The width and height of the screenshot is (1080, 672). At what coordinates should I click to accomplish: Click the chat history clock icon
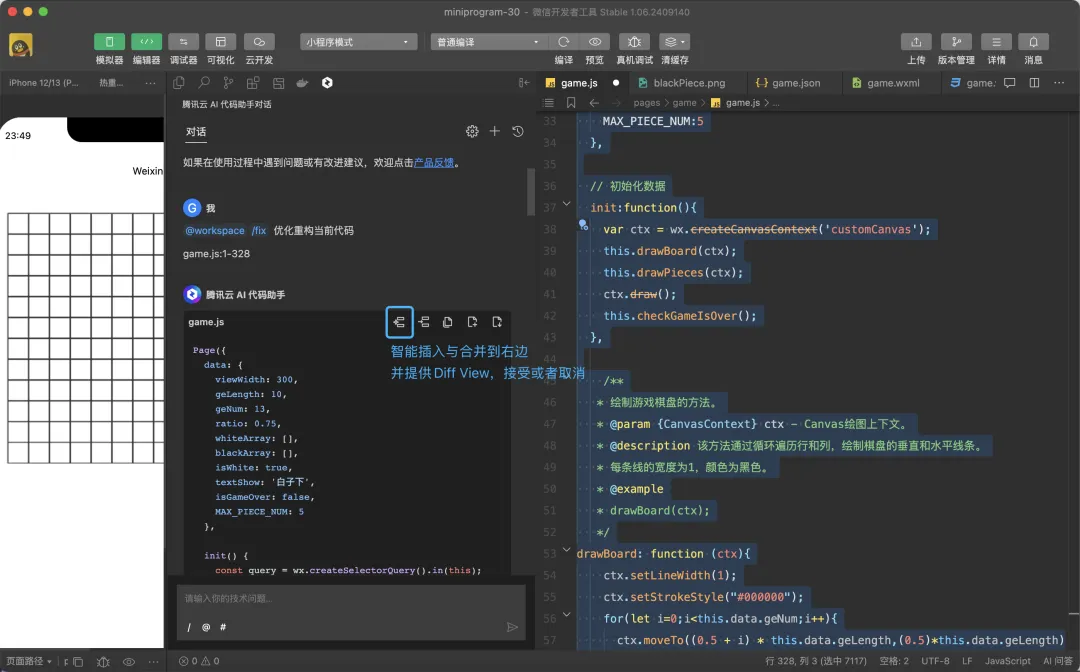click(518, 132)
